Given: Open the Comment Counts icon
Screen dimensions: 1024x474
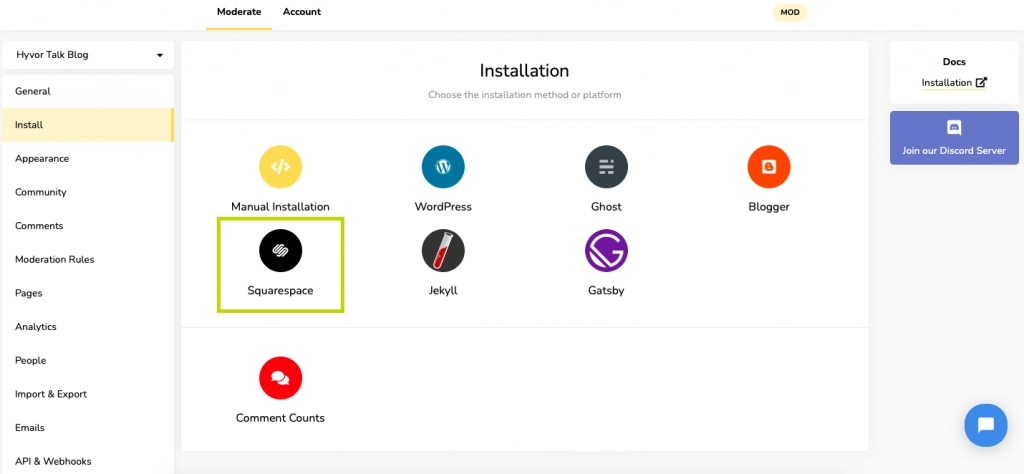Looking at the screenshot, I should [280, 378].
